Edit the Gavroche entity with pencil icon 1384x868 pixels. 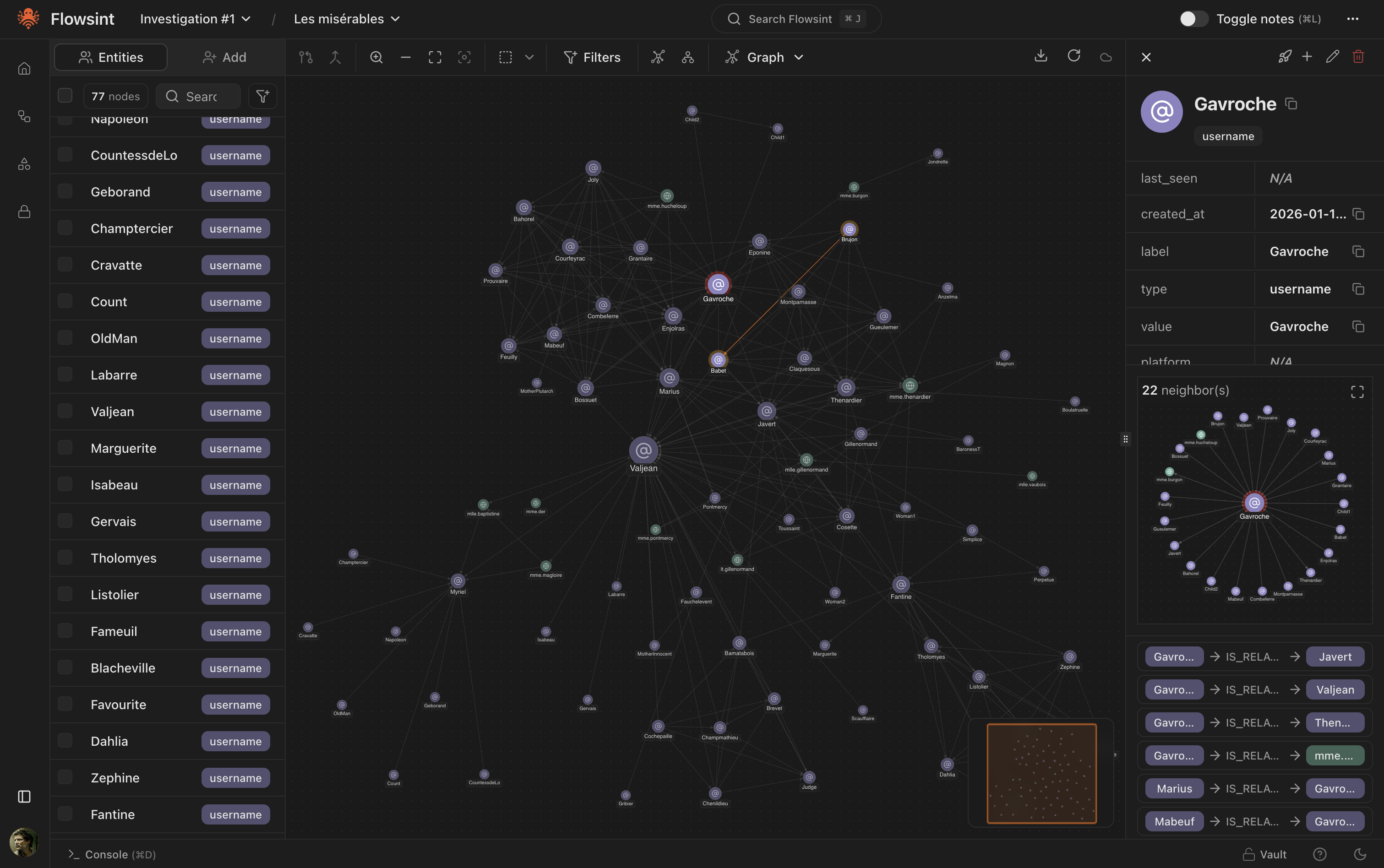[x=1332, y=56]
